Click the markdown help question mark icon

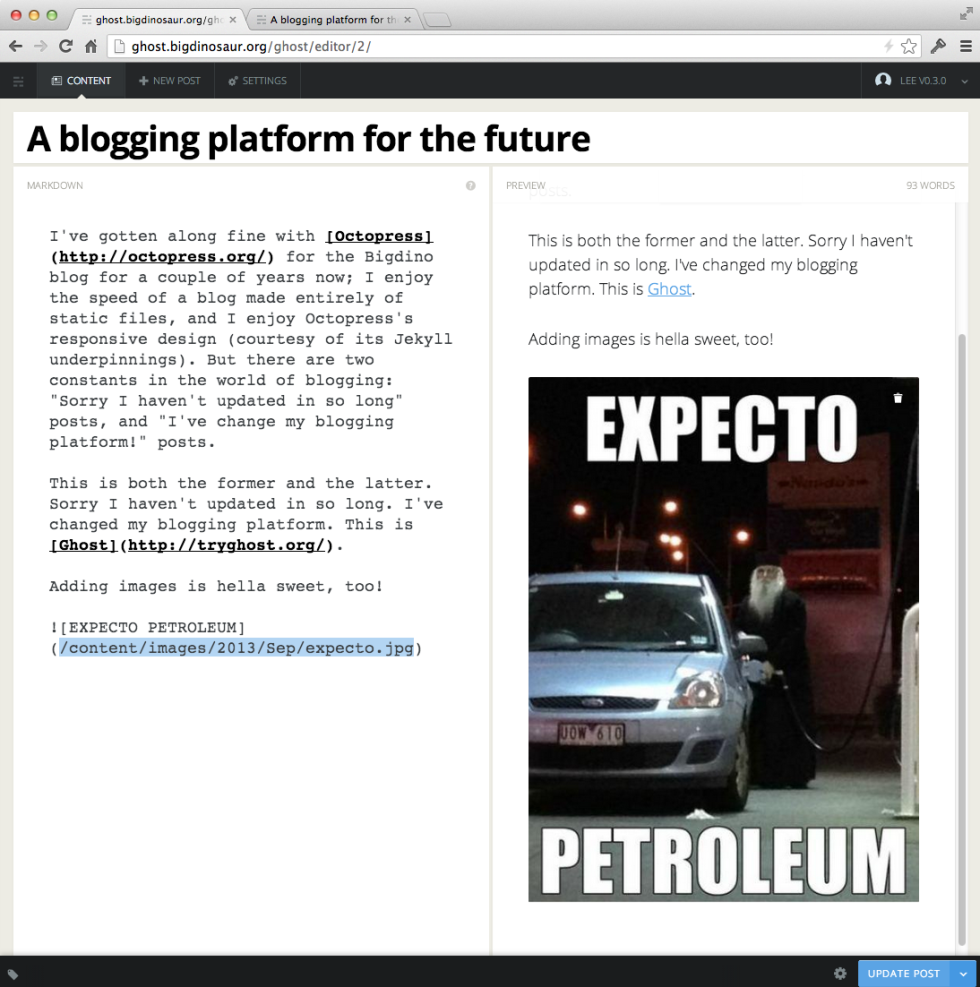tap(470, 185)
